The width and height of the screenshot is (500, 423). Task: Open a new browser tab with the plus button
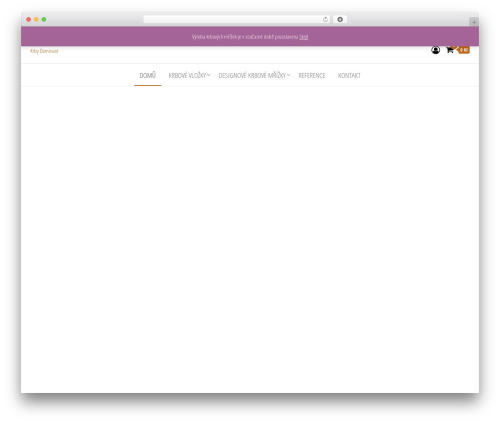point(474,22)
